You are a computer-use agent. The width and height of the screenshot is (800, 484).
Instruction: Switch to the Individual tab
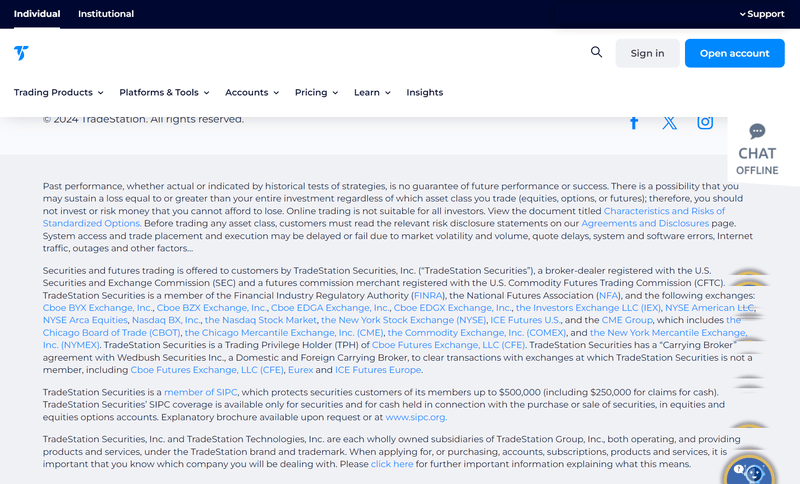(37, 14)
